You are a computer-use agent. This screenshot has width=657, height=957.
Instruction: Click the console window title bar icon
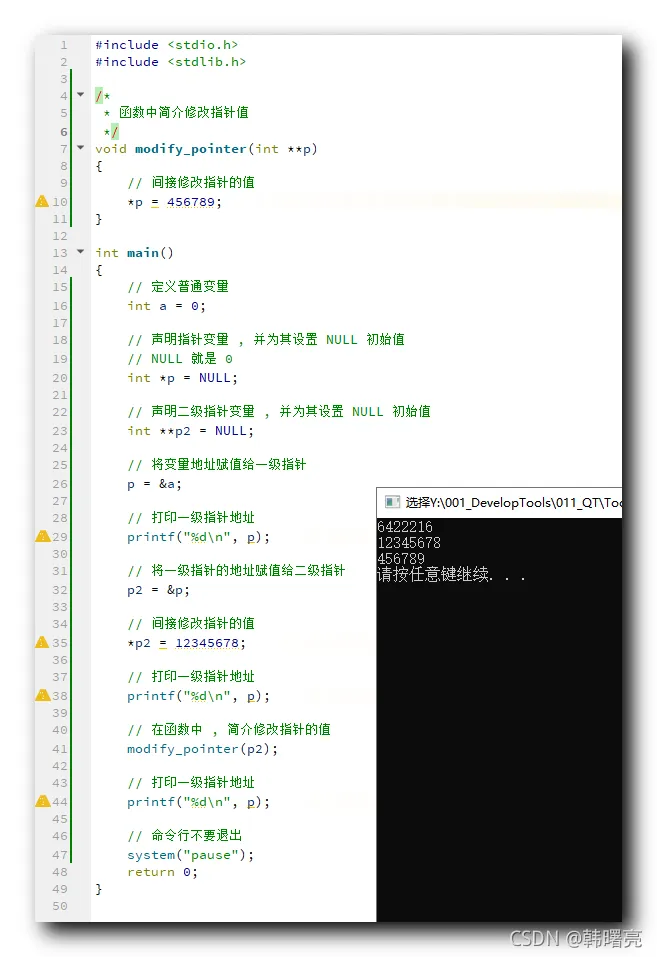tap(392, 502)
